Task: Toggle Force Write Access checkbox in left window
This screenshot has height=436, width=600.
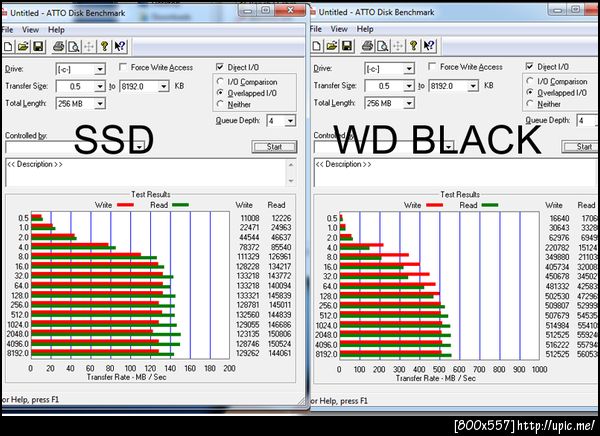Action: pos(123,67)
